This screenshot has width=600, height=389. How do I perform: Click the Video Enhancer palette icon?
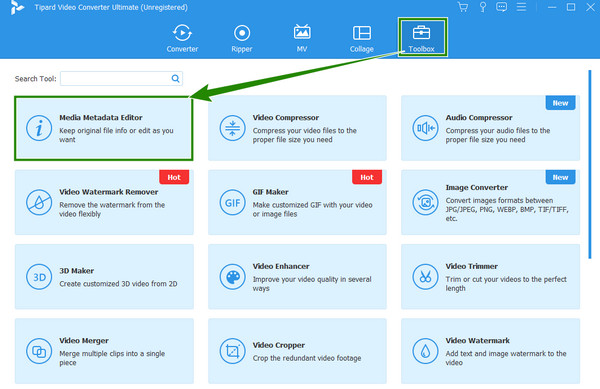[232, 277]
